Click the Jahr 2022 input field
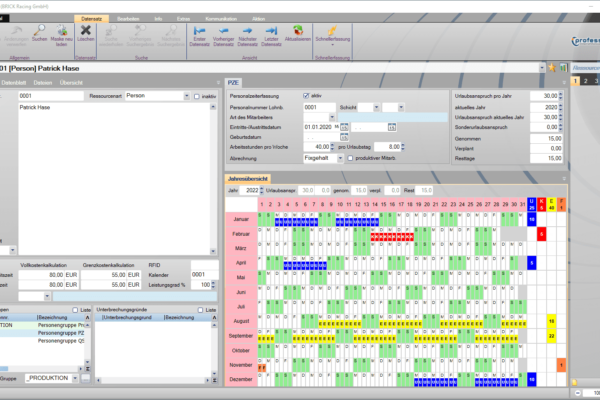The image size is (600, 400). (x=252, y=189)
